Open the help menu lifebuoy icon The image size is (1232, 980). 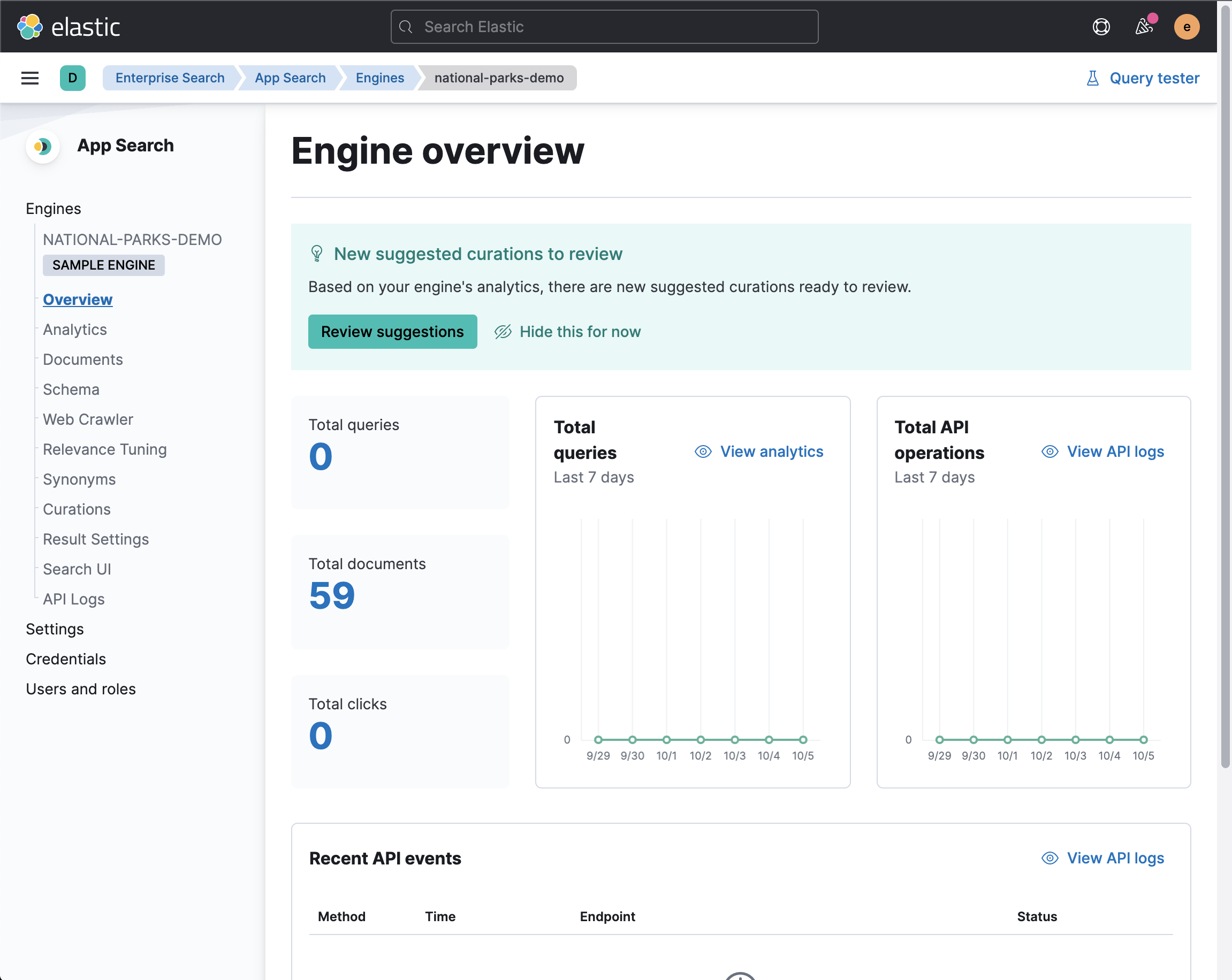1100,27
